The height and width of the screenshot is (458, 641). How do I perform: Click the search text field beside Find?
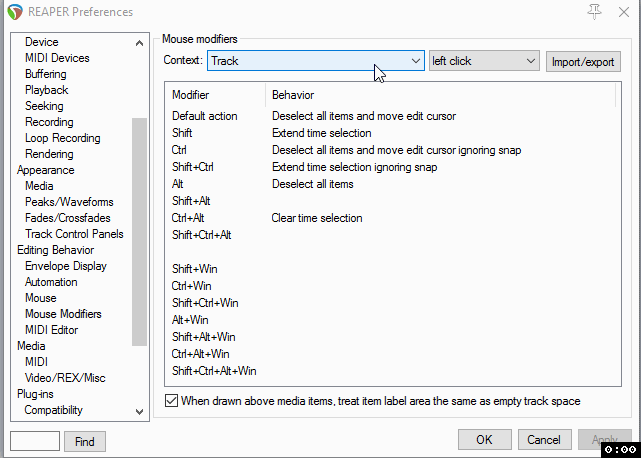[35, 441]
